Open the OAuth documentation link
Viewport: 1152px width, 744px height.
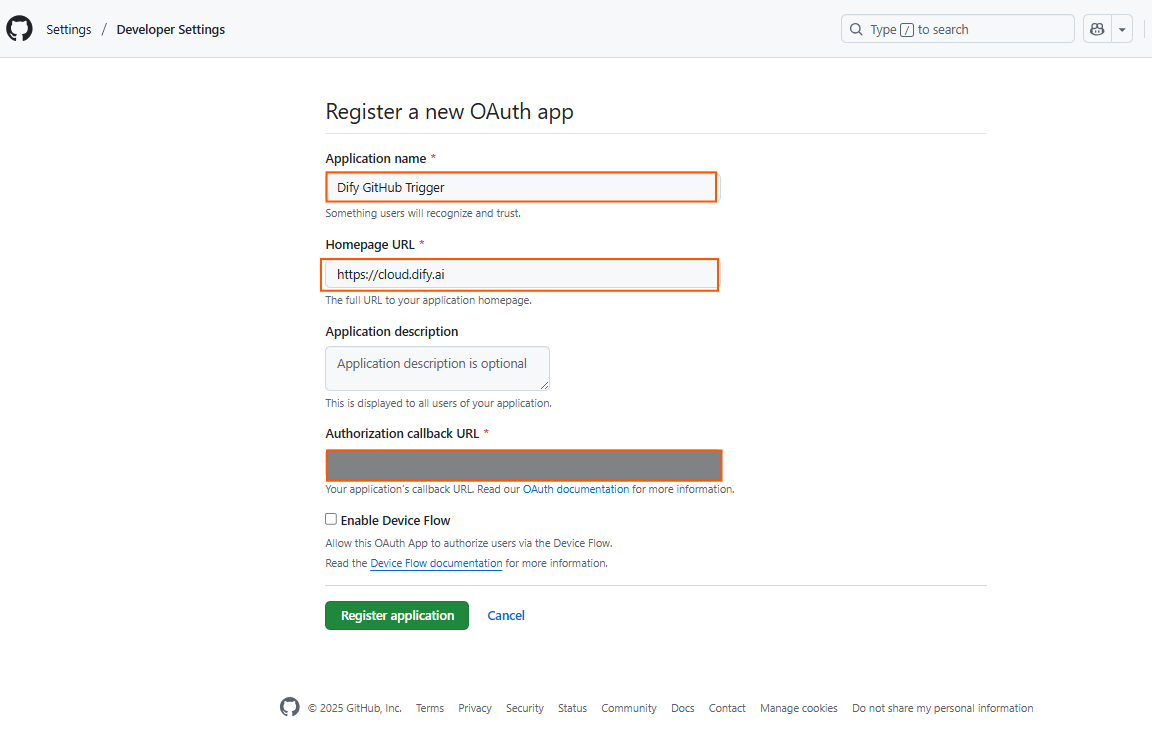(x=576, y=490)
